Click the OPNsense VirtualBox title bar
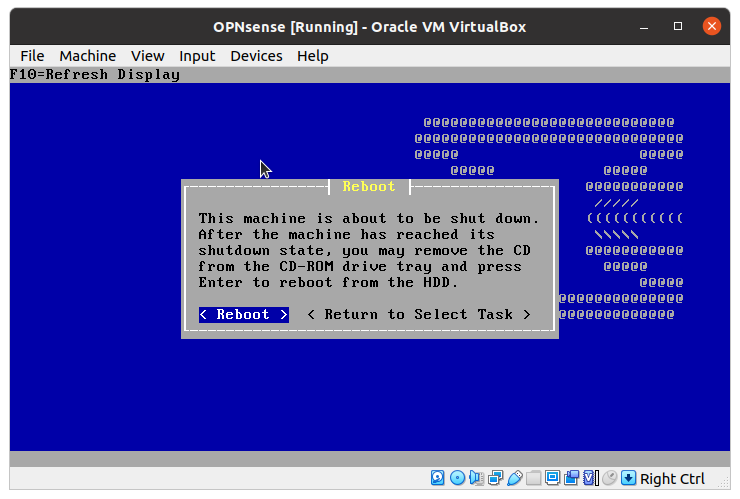 369,27
